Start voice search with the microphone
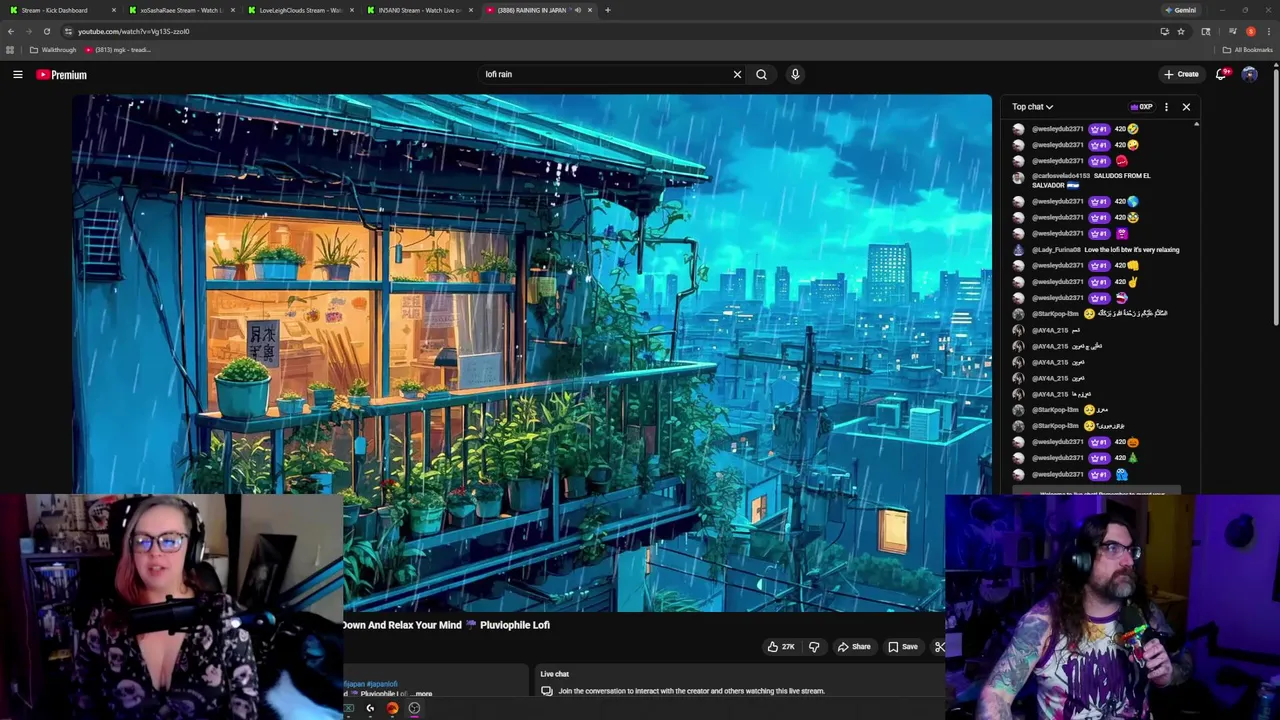 pyautogui.click(x=795, y=74)
